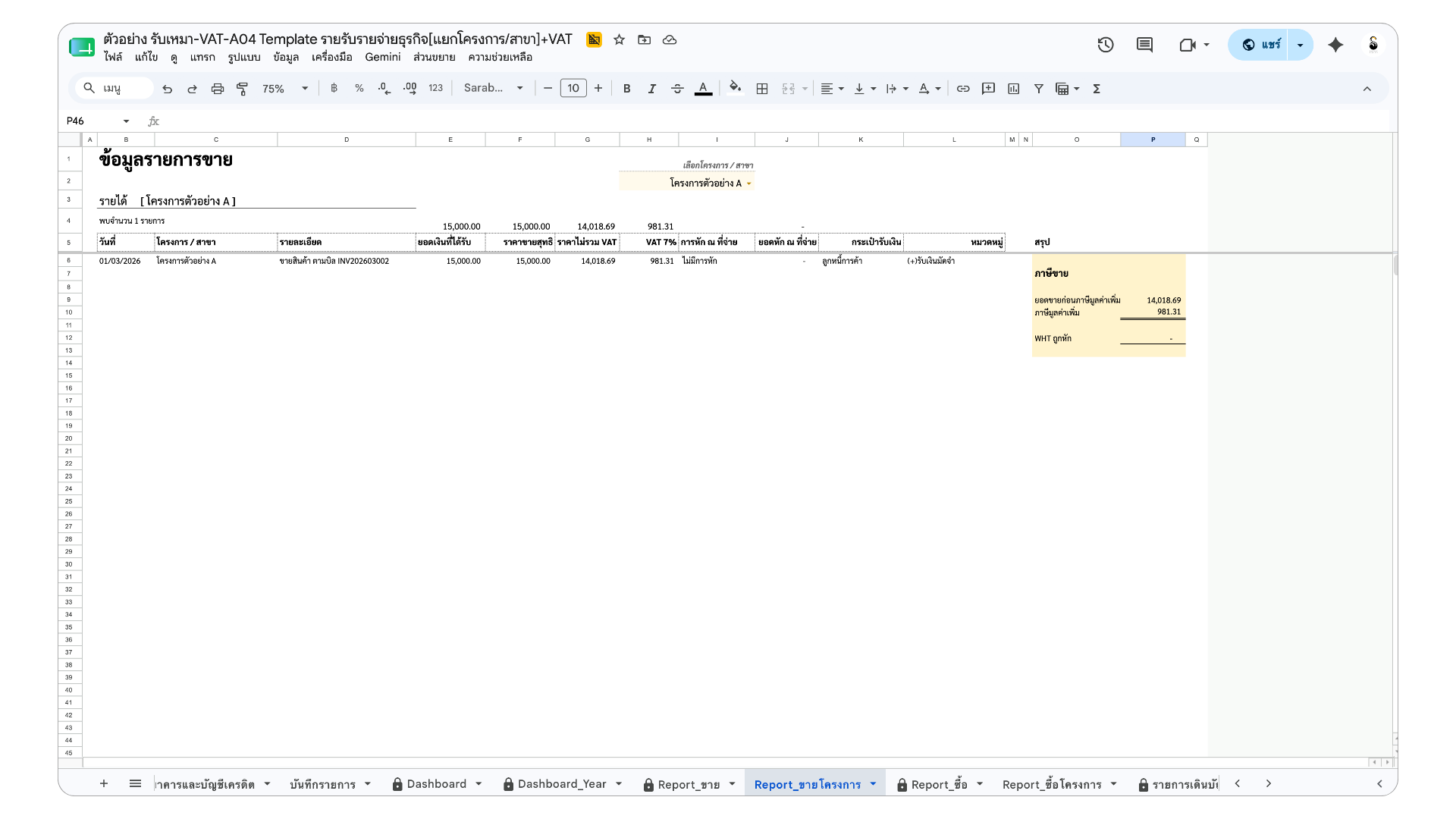Create a filter
Screen dimensions: 1456x819
[1039, 89]
